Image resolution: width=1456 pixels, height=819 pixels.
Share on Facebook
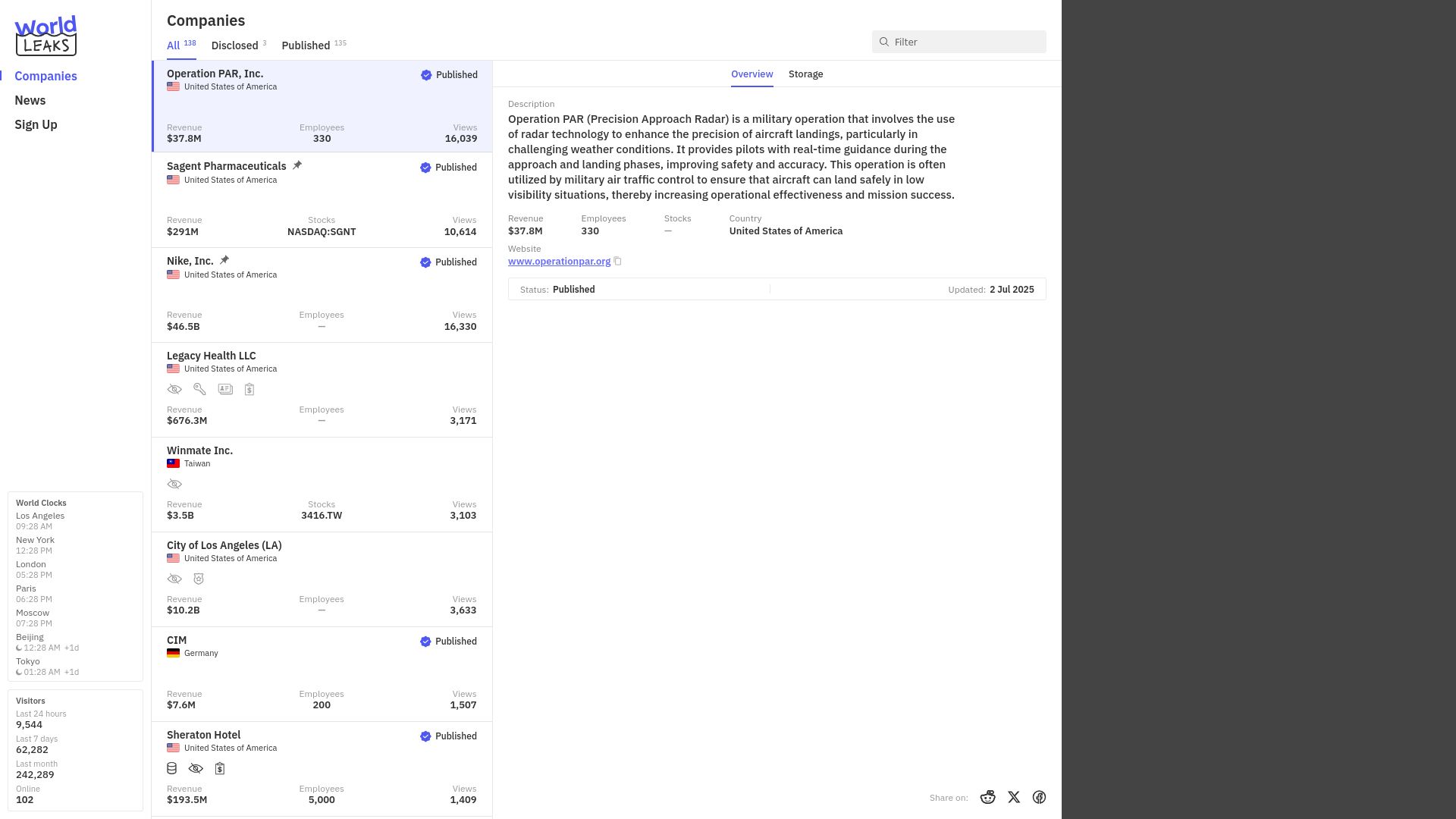click(x=1040, y=797)
